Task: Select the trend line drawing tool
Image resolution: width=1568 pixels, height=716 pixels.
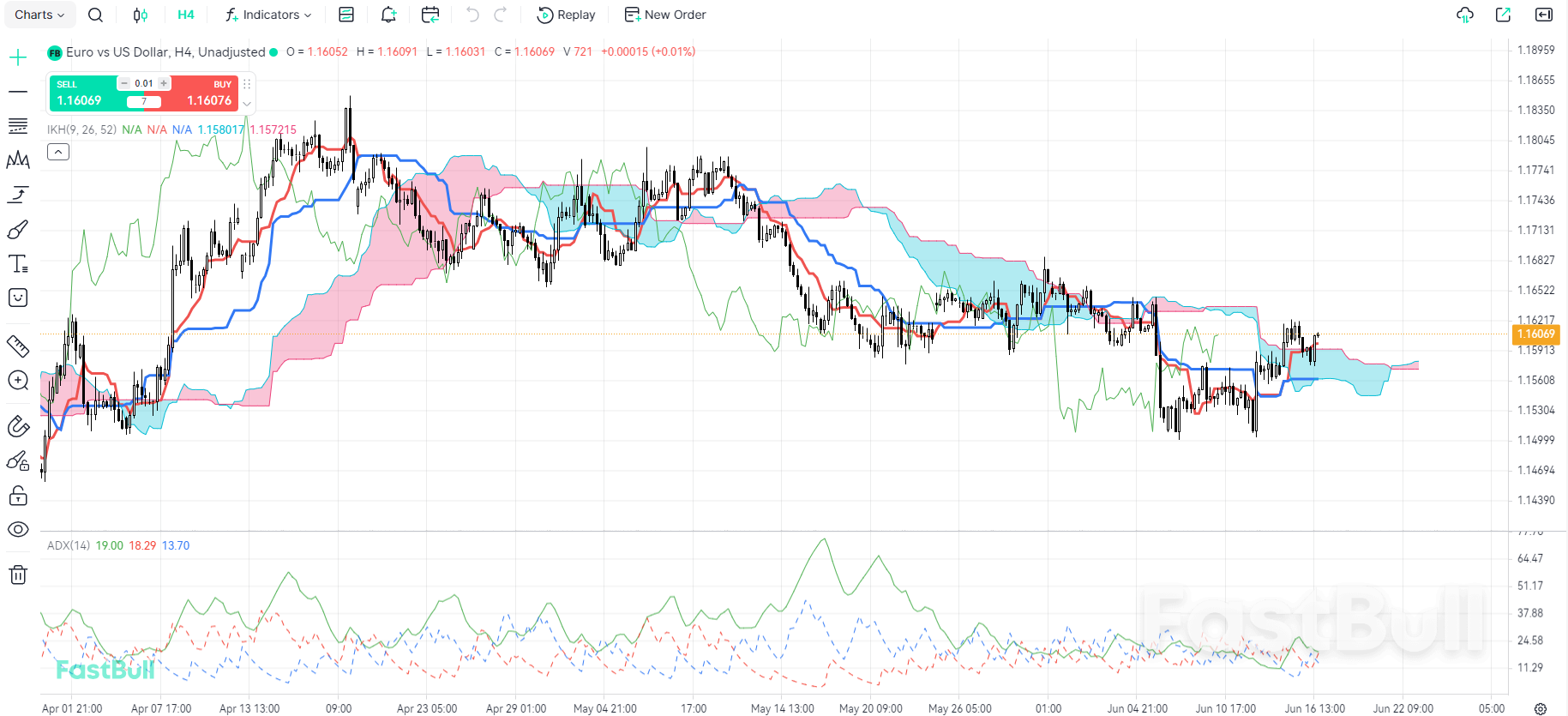Action: tap(18, 91)
